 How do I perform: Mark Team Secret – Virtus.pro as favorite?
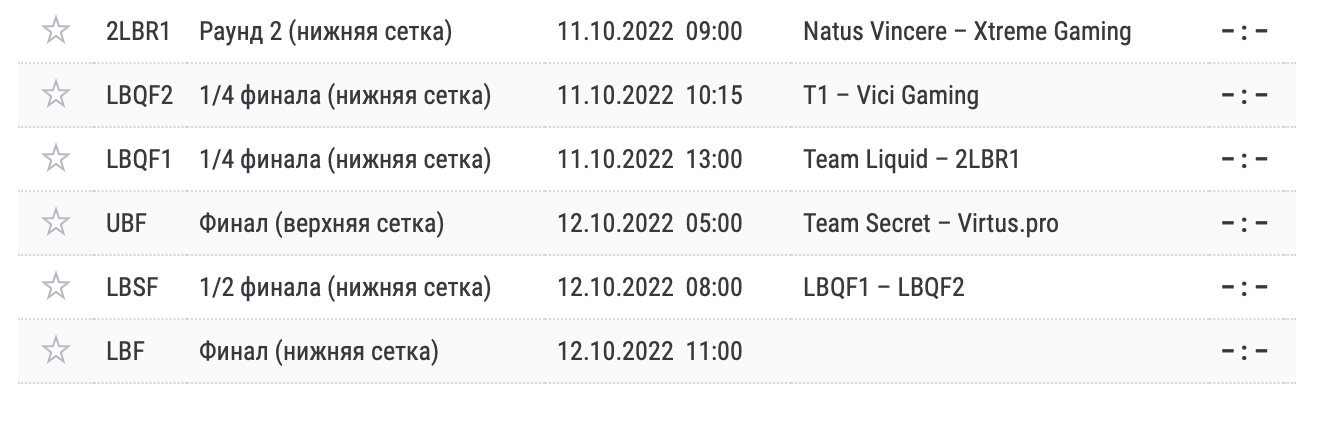tap(57, 224)
